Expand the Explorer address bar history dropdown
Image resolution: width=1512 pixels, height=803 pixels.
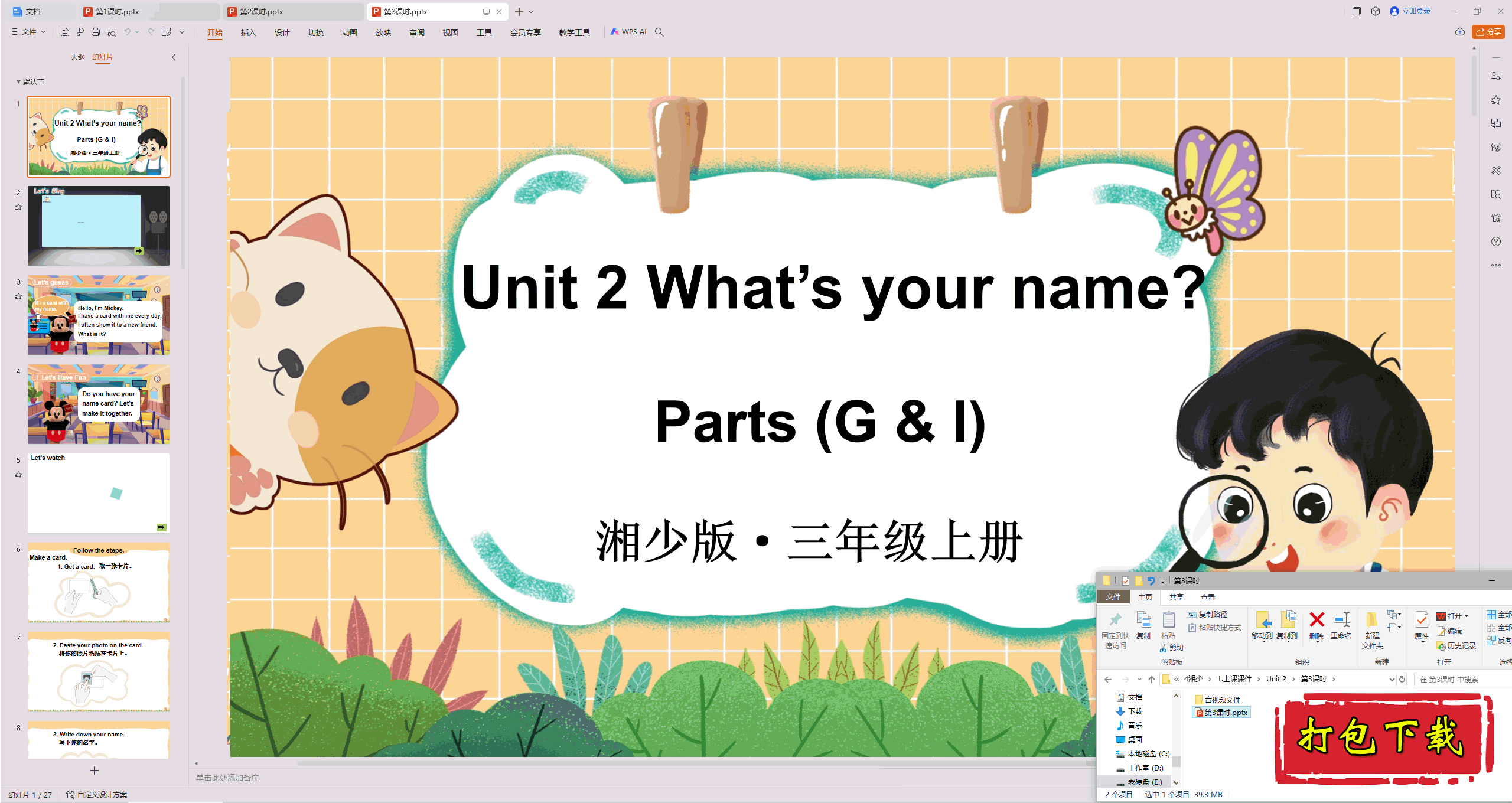1392,679
